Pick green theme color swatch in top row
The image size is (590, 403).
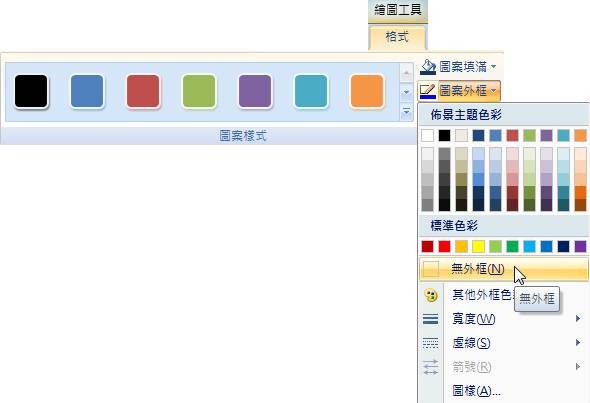point(529,135)
